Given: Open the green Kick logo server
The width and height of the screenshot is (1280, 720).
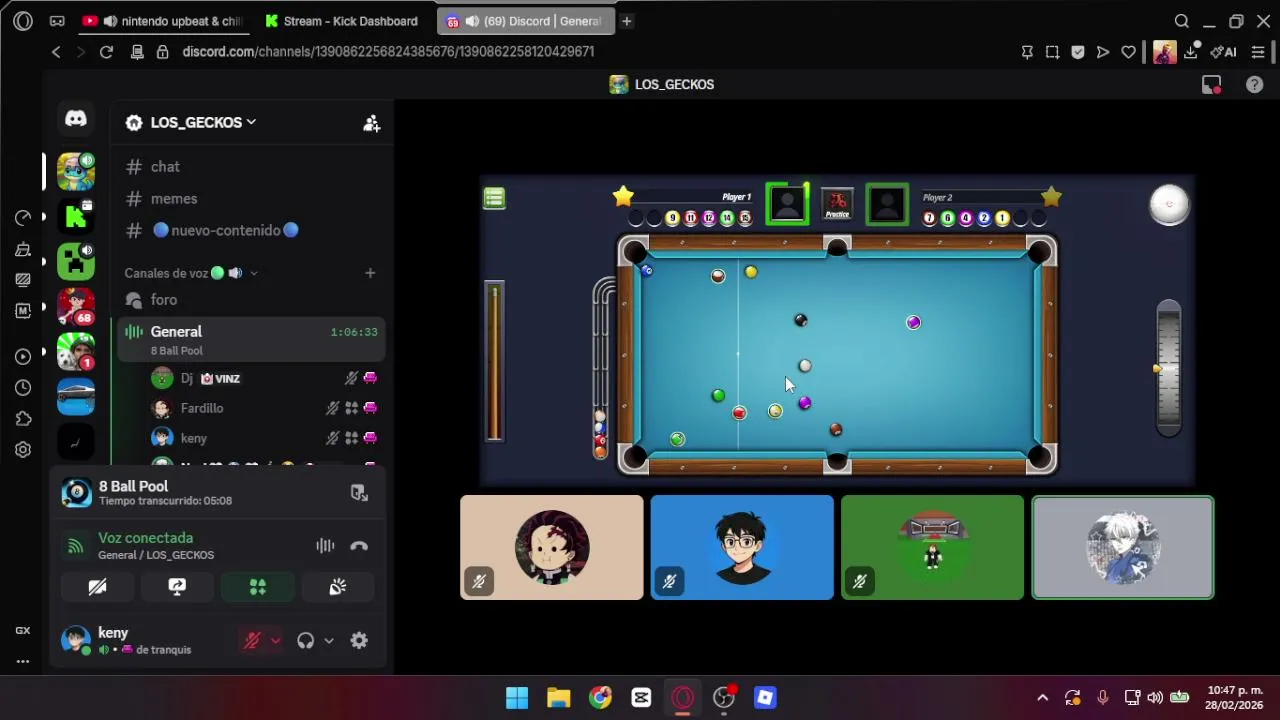Looking at the screenshot, I should [x=76, y=215].
